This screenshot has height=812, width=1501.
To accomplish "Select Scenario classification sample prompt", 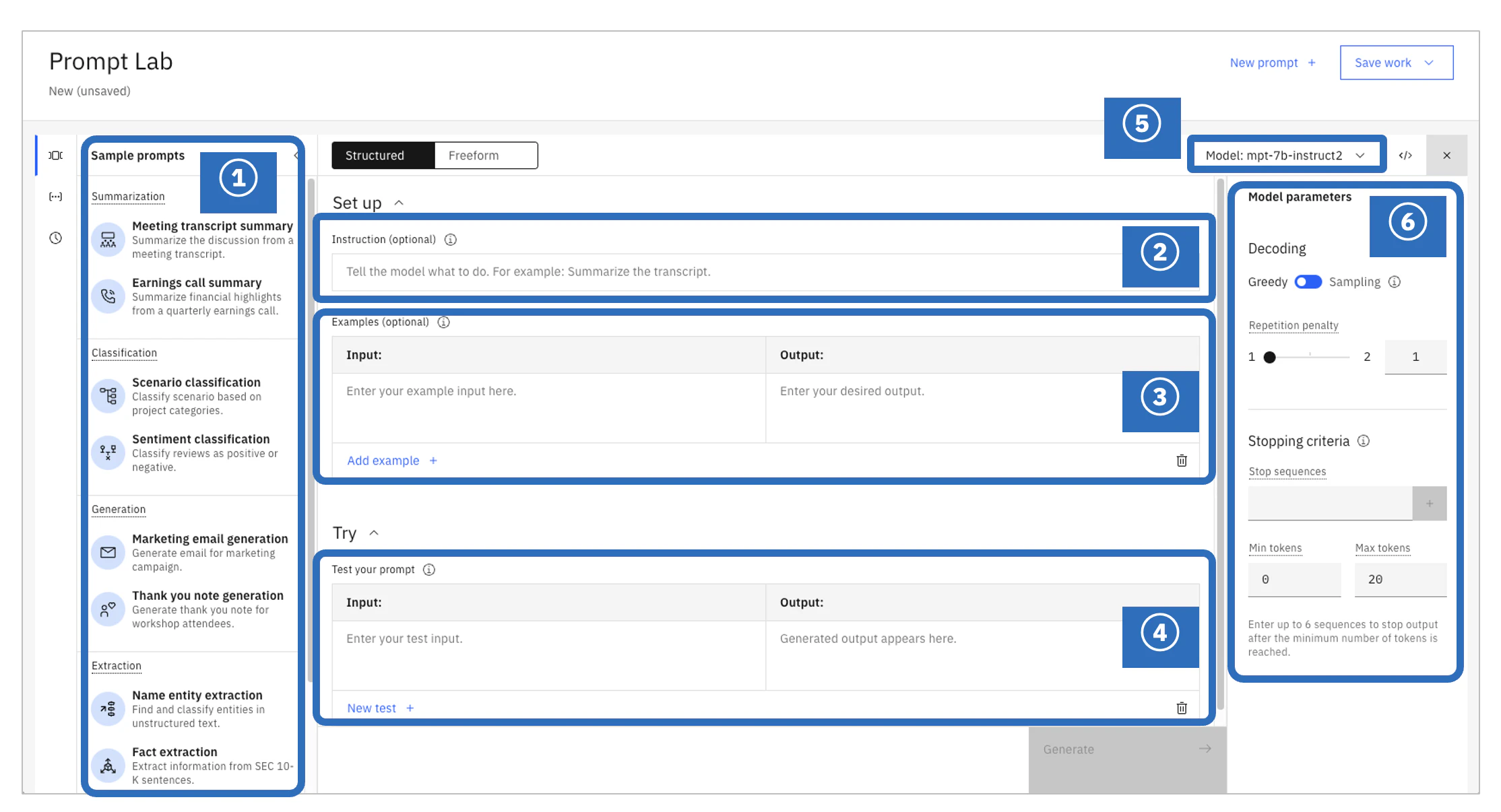I will click(x=193, y=396).
